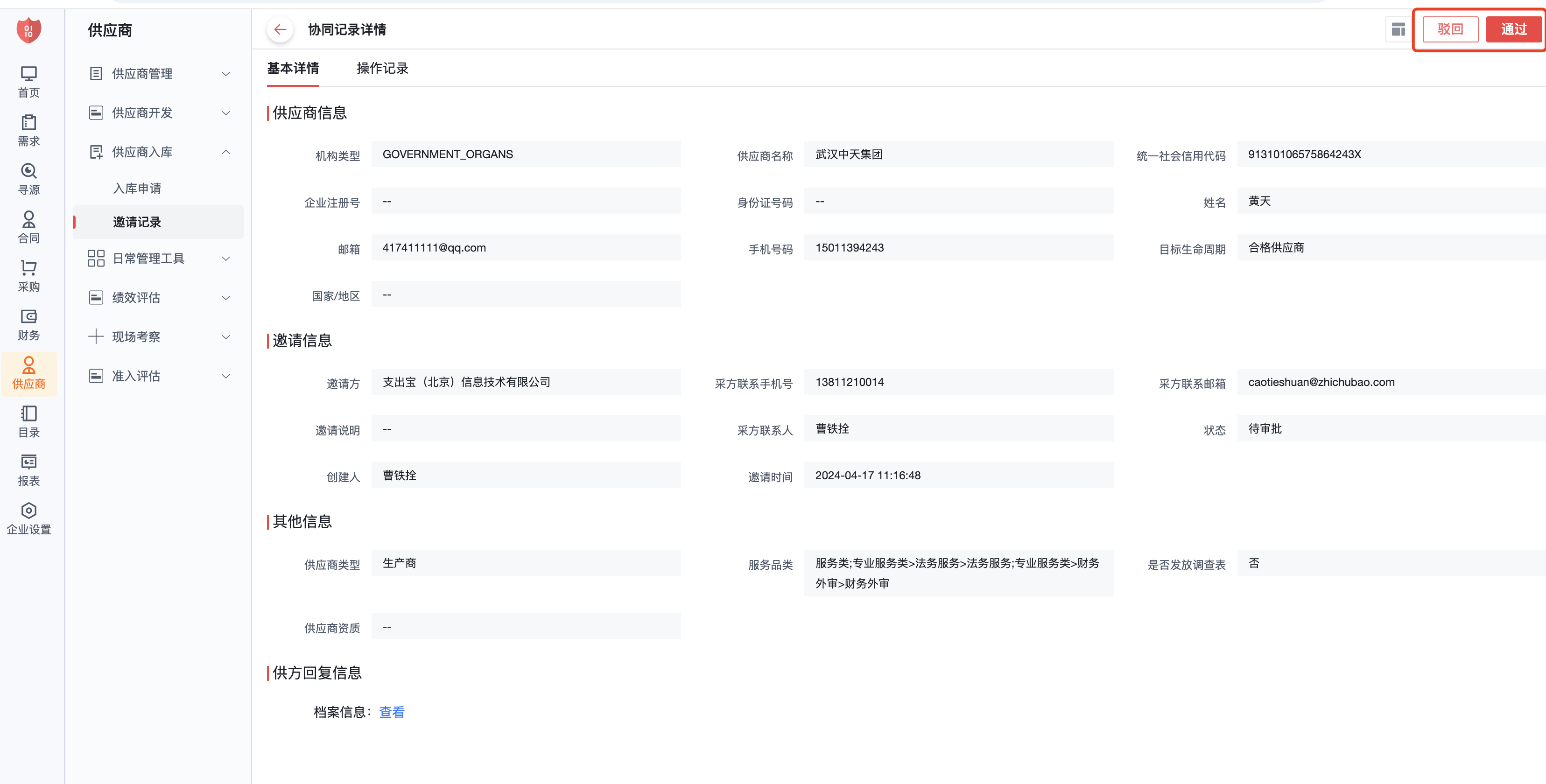Click the 采方联系手机号 13811210014 value
Image resolution: width=1546 pixels, height=784 pixels.
pyautogui.click(x=849, y=382)
